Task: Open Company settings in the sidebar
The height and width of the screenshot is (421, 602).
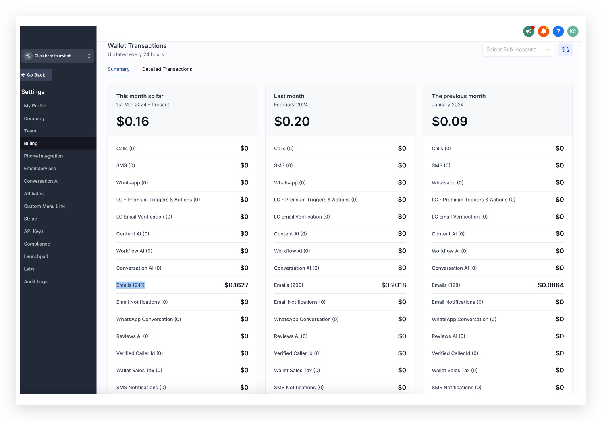Action: pos(34,119)
